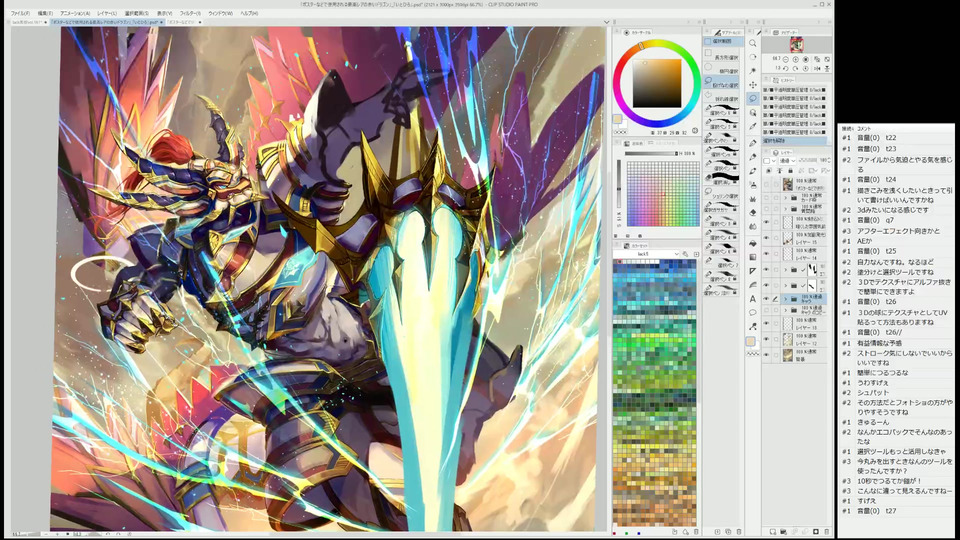Image resolution: width=960 pixels, height=540 pixels.
Task: Select the Correct line tool
Action: [752, 326]
